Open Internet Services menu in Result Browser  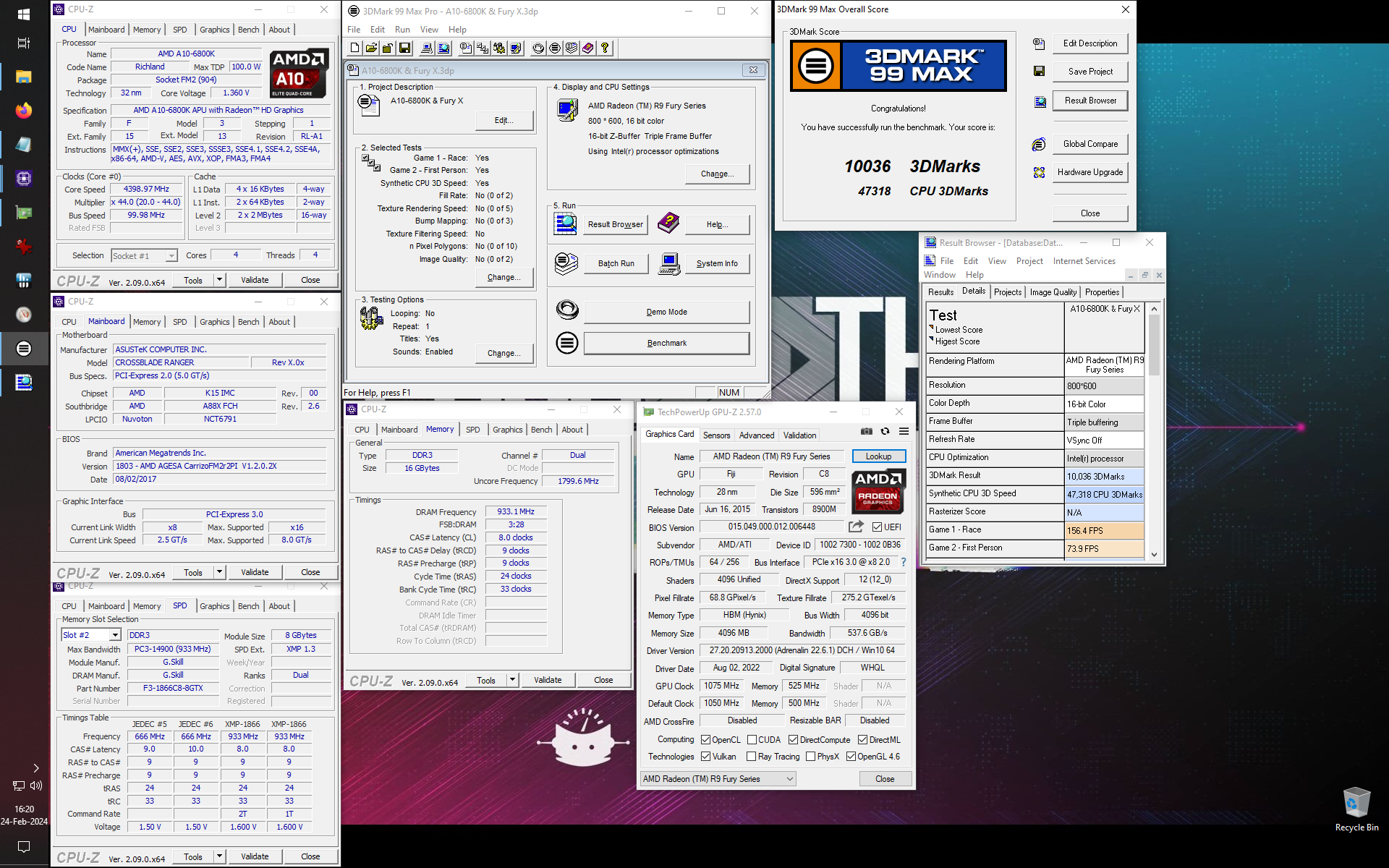click(x=1084, y=261)
